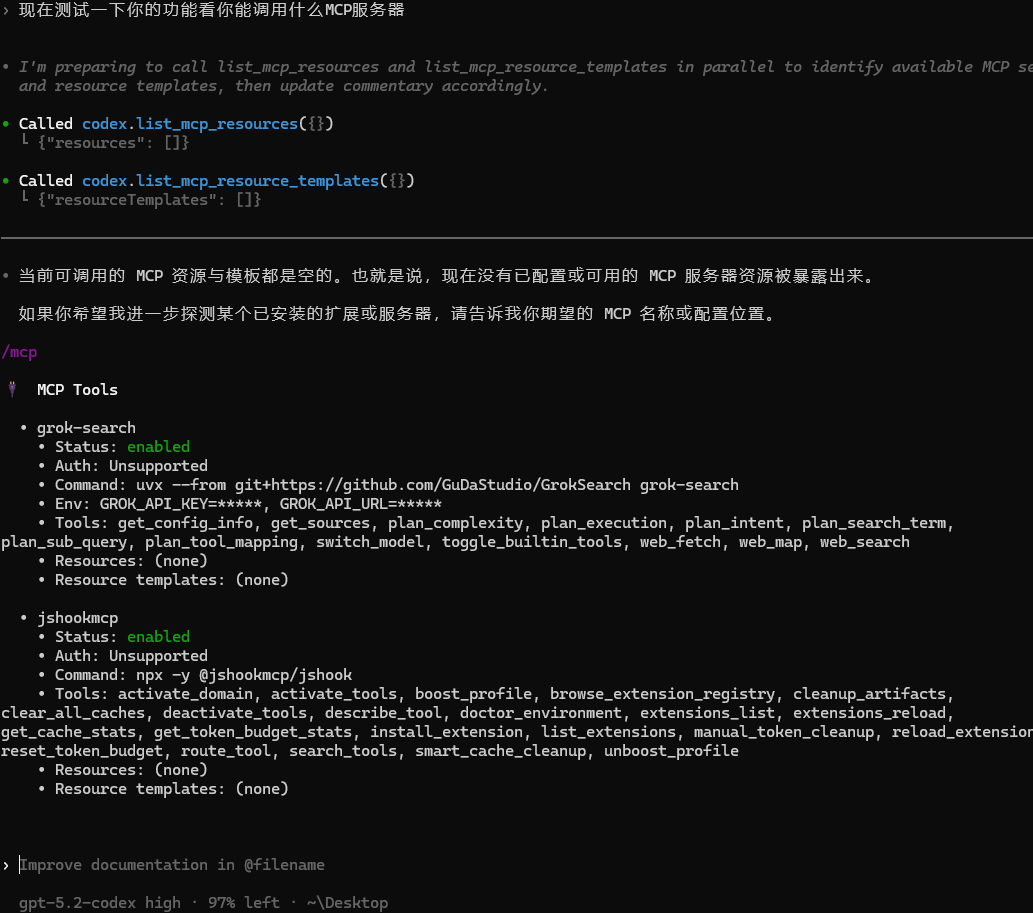The width and height of the screenshot is (1033, 913).
Task: Click the browse_extension_registry tool name
Action: pos(662,694)
